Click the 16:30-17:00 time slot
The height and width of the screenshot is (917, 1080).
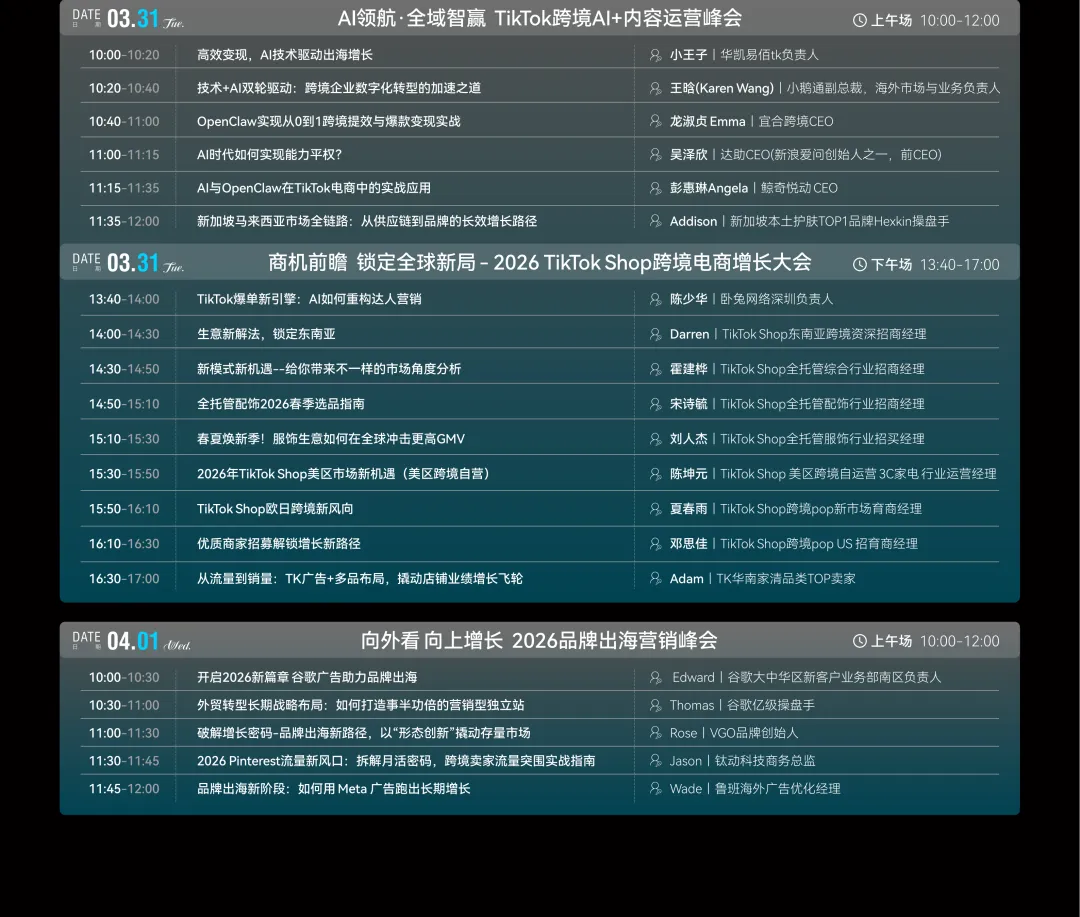point(124,579)
